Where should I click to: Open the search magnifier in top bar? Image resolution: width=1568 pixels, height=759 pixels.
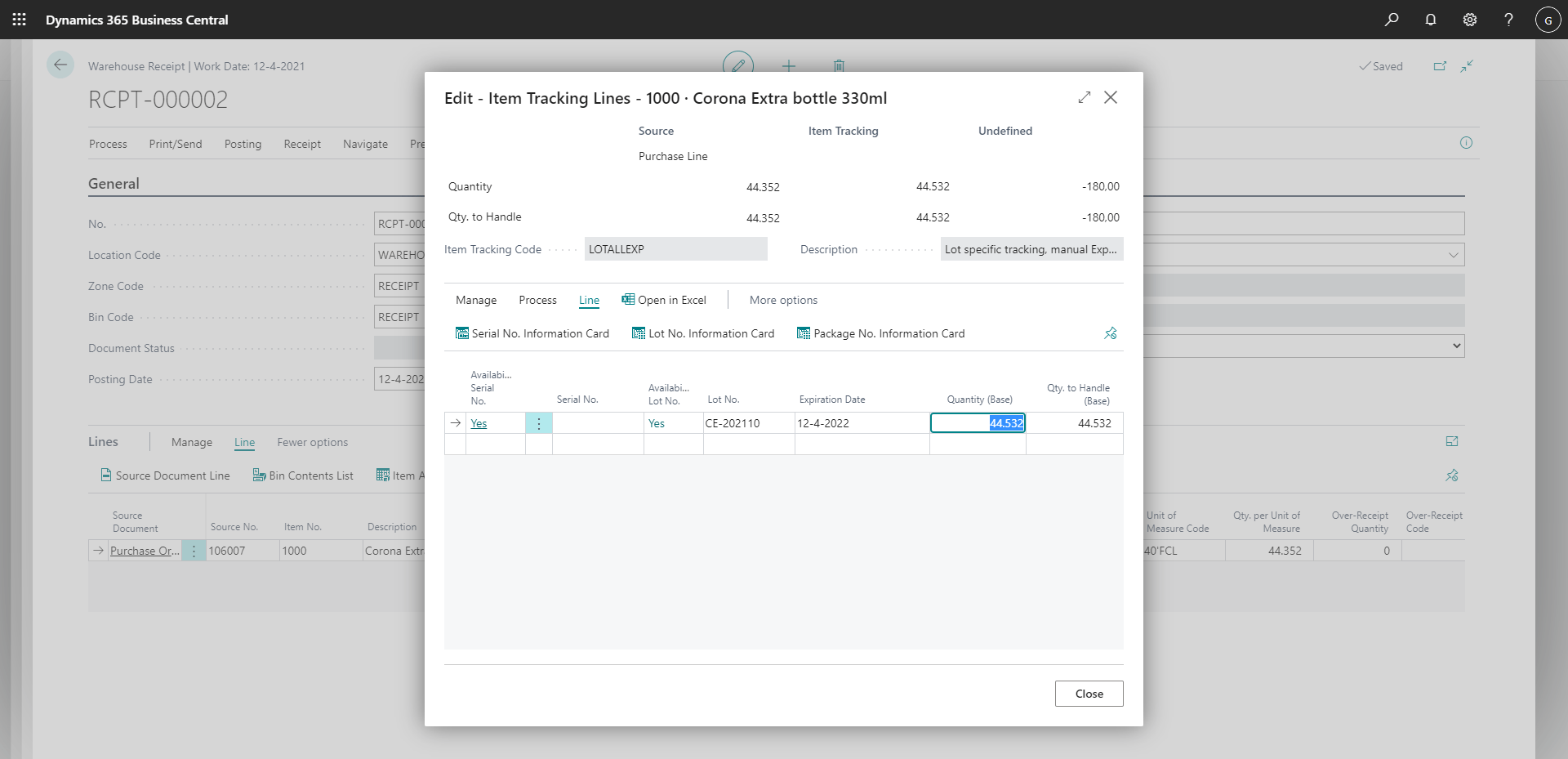[1392, 20]
